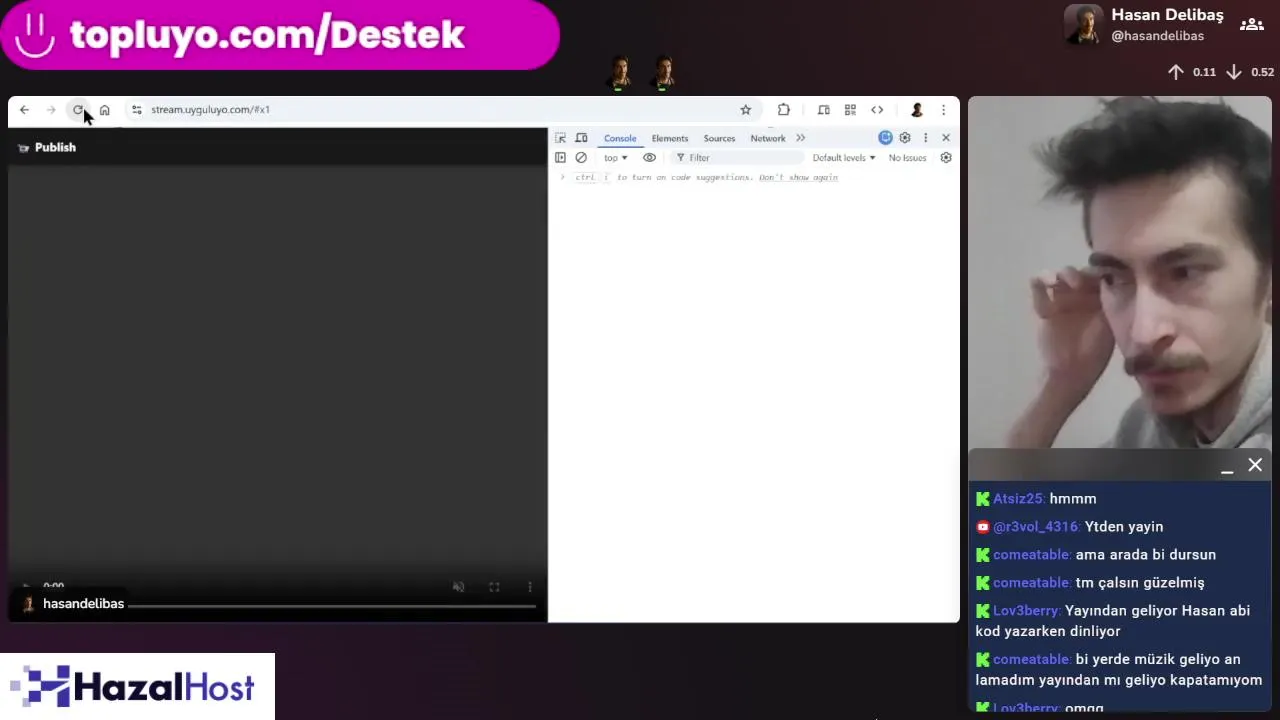Open the participants people icon
Viewport: 1280px width, 720px height.
pos(1251,25)
